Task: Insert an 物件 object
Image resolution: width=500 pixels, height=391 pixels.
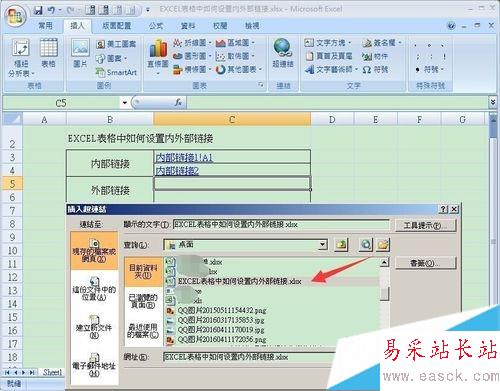Action: [x=375, y=56]
